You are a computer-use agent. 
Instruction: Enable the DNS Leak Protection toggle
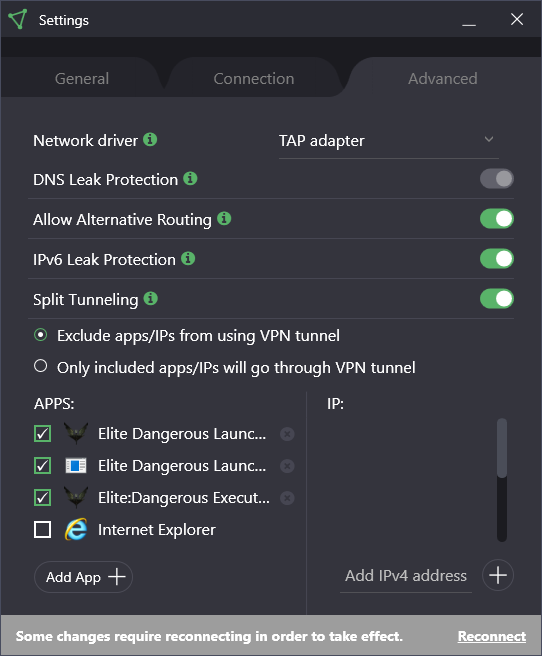(x=497, y=179)
